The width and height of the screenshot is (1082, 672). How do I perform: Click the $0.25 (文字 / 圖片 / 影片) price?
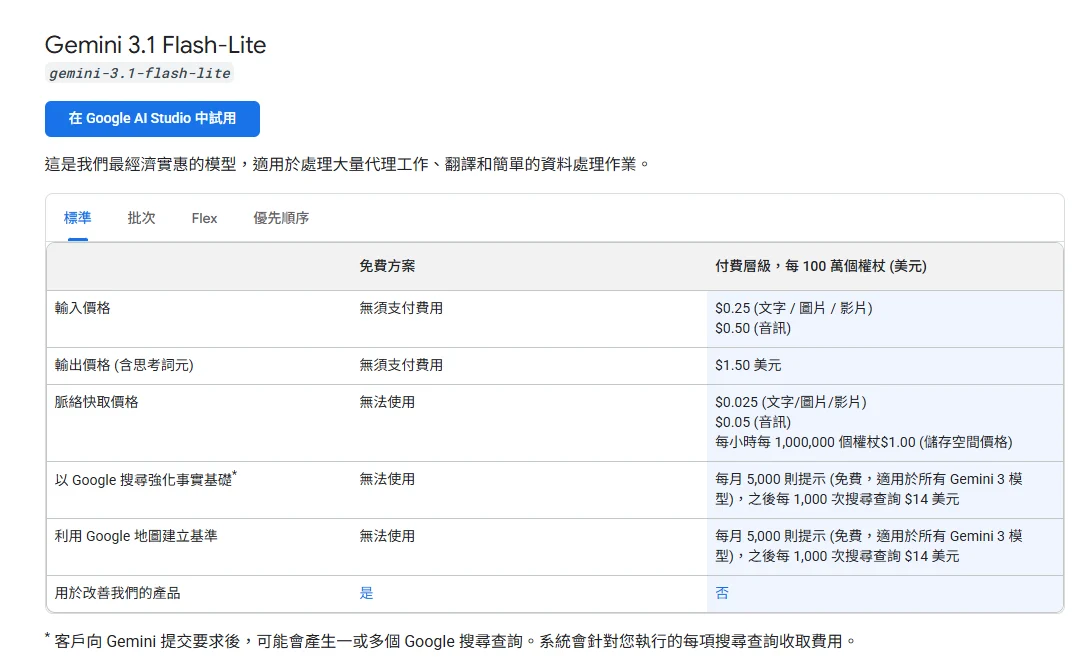coord(794,308)
